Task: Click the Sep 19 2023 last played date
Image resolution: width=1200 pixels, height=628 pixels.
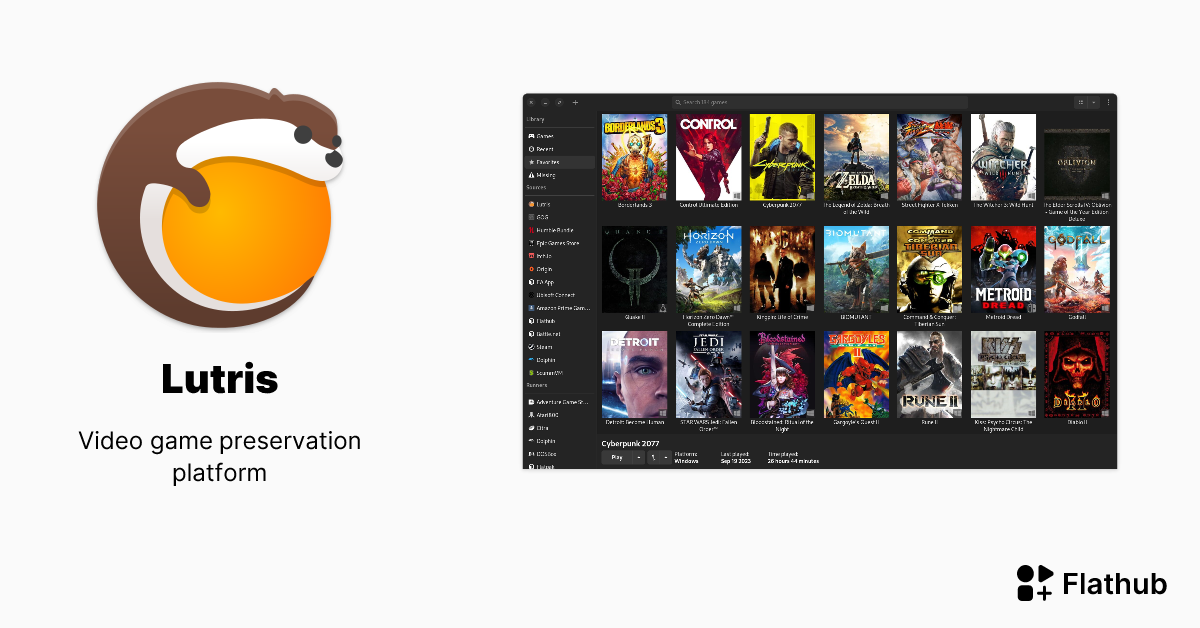Action: coord(734,461)
